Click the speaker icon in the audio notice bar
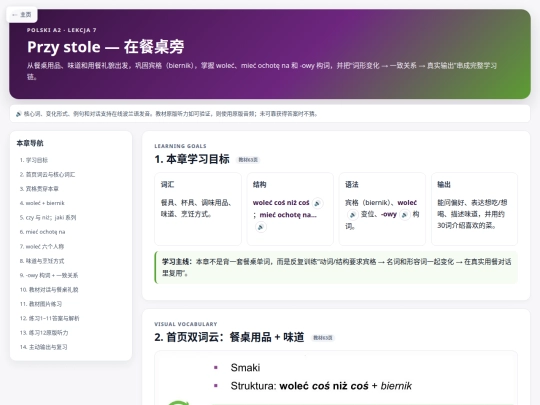The height and width of the screenshot is (405, 540). tap(19, 114)
